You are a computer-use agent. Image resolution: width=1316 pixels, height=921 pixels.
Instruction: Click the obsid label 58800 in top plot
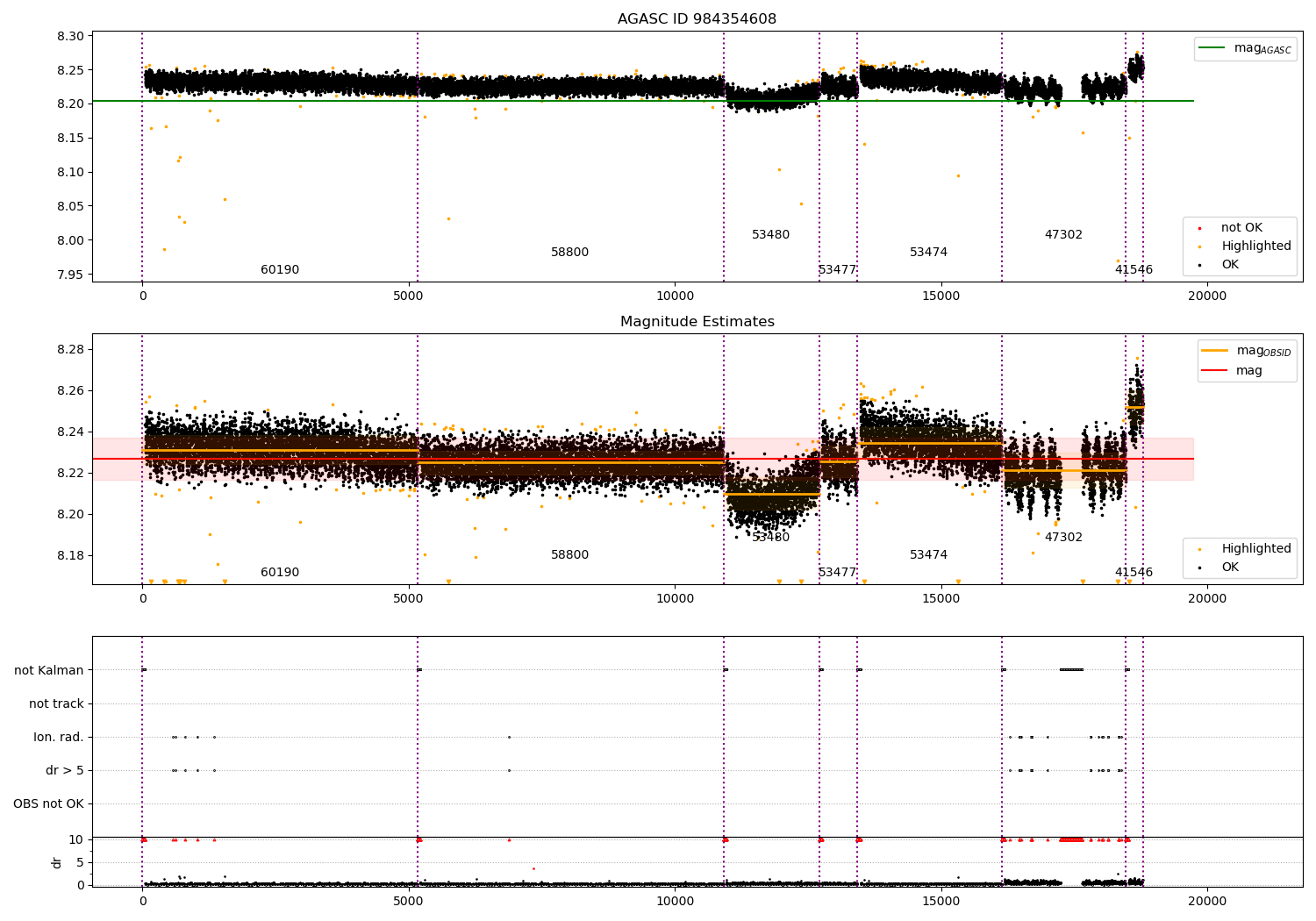point(569,253)
